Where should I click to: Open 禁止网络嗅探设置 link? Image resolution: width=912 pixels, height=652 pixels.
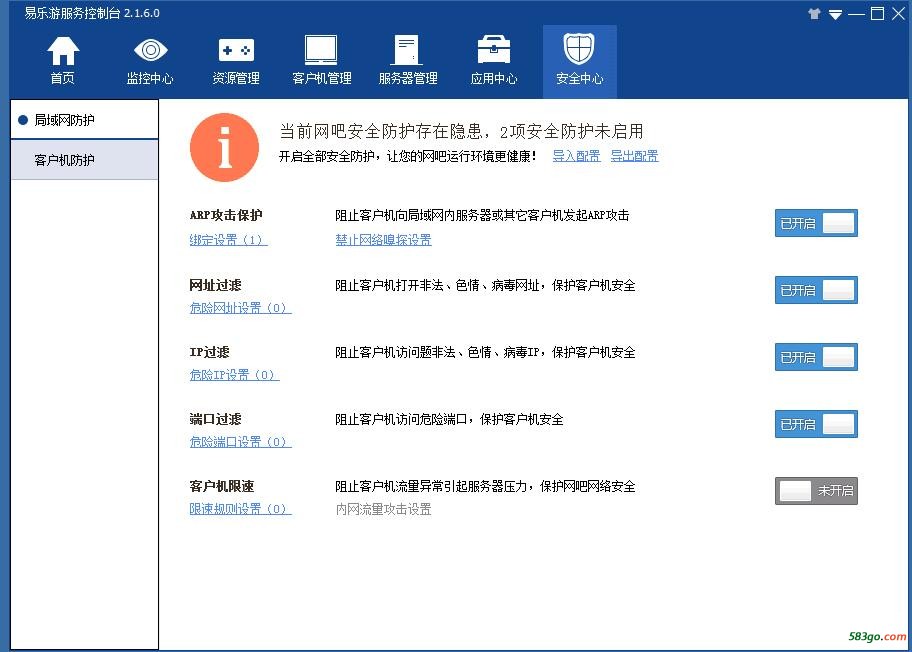point(383,240)
